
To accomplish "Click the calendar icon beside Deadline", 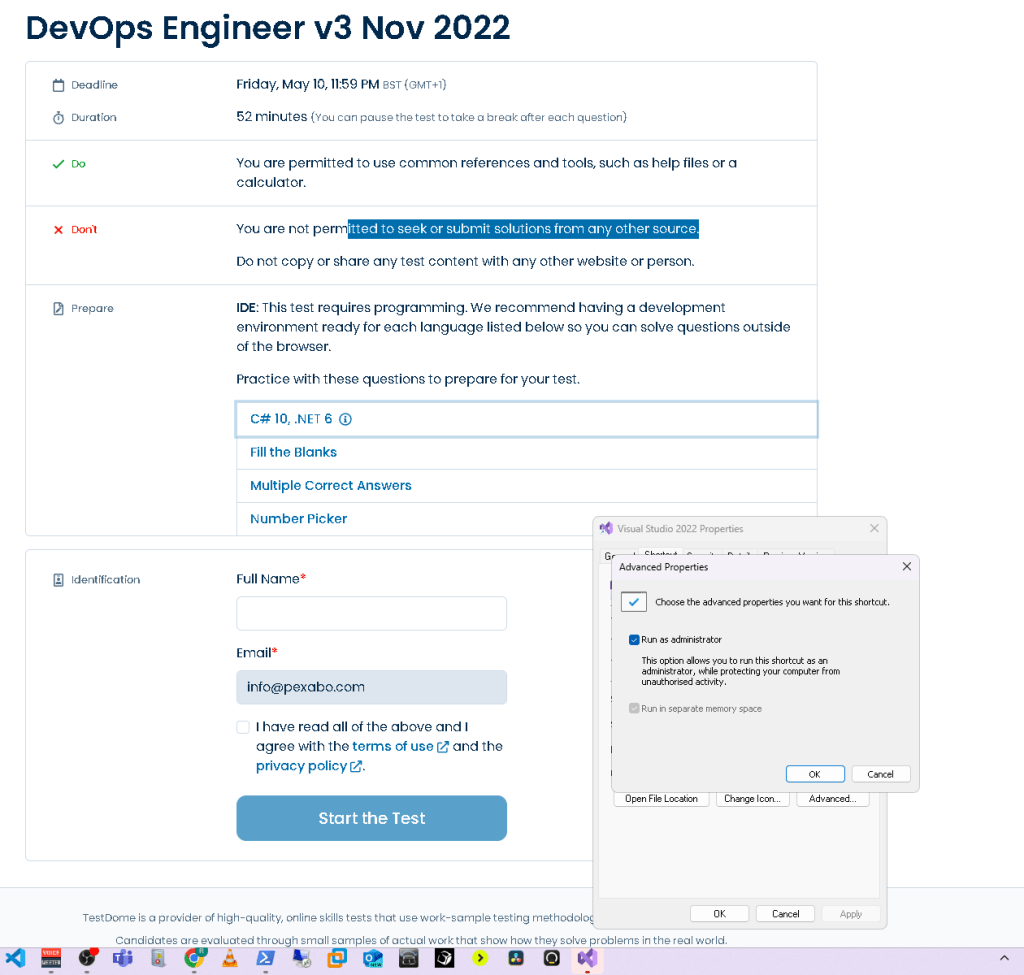I will tap(59, 85).
